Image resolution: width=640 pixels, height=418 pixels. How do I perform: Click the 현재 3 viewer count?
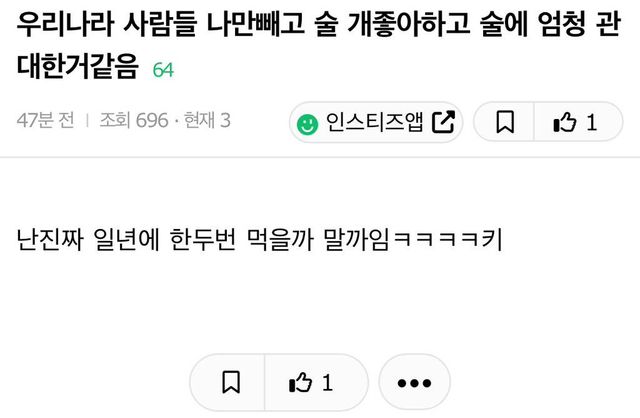(207, 120)
